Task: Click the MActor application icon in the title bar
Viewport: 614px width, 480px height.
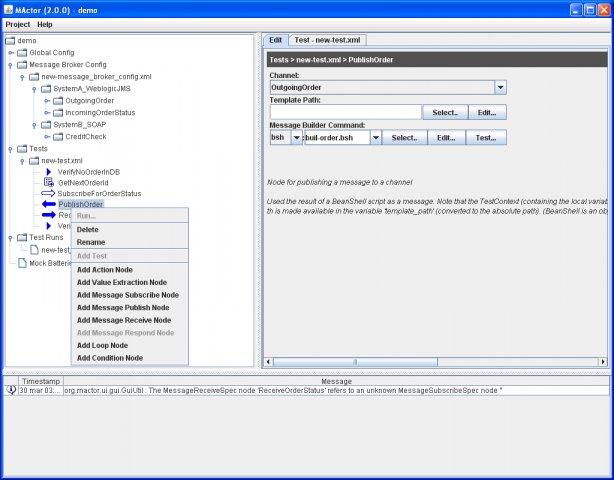Action: (8, 9)
